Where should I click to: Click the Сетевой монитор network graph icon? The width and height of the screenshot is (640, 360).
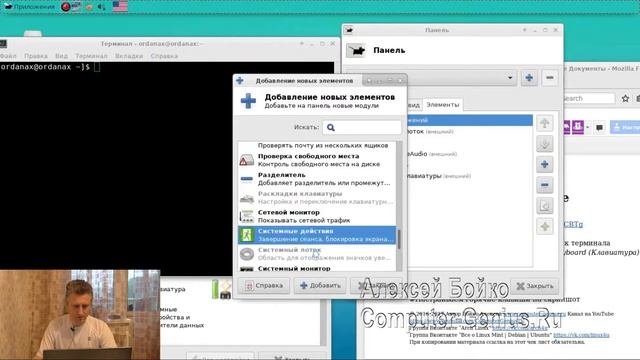pyautogui.click(x=247, y=216)
